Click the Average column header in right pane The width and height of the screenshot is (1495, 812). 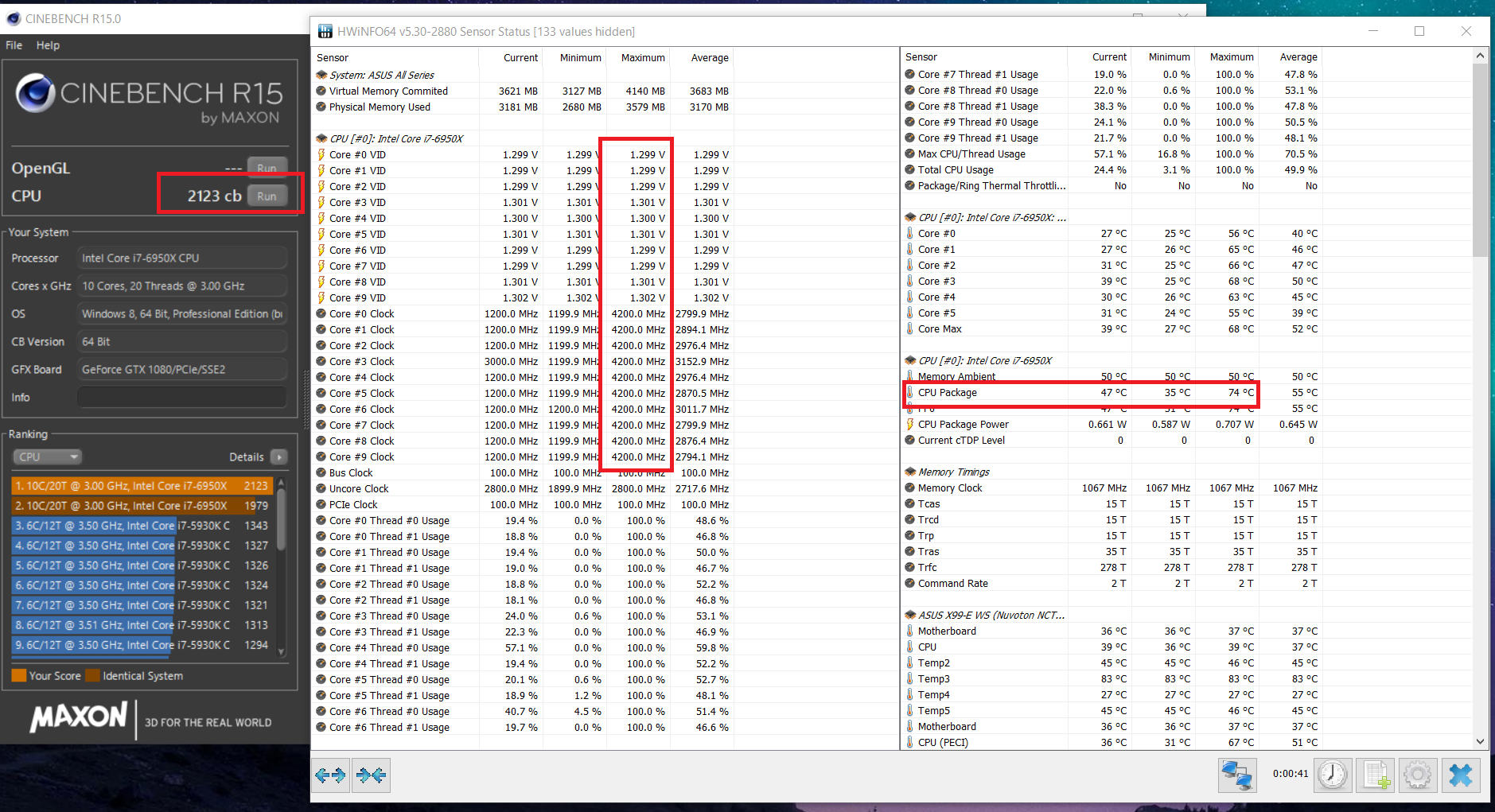(x=1298, y=56)
